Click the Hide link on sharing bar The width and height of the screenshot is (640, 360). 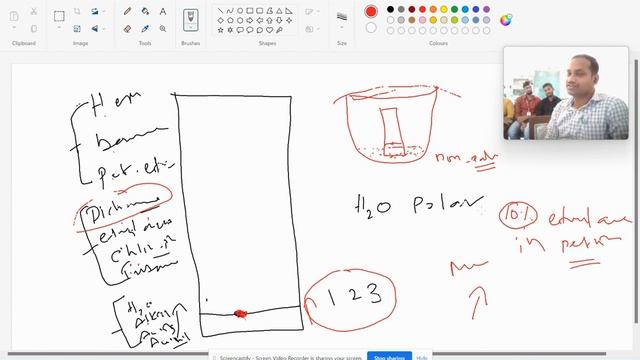(x=422, y=358)
